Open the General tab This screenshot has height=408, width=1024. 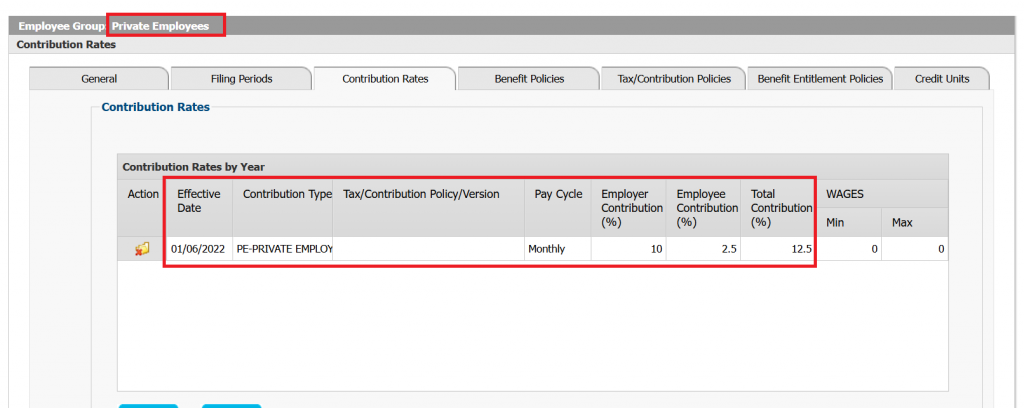99,79
